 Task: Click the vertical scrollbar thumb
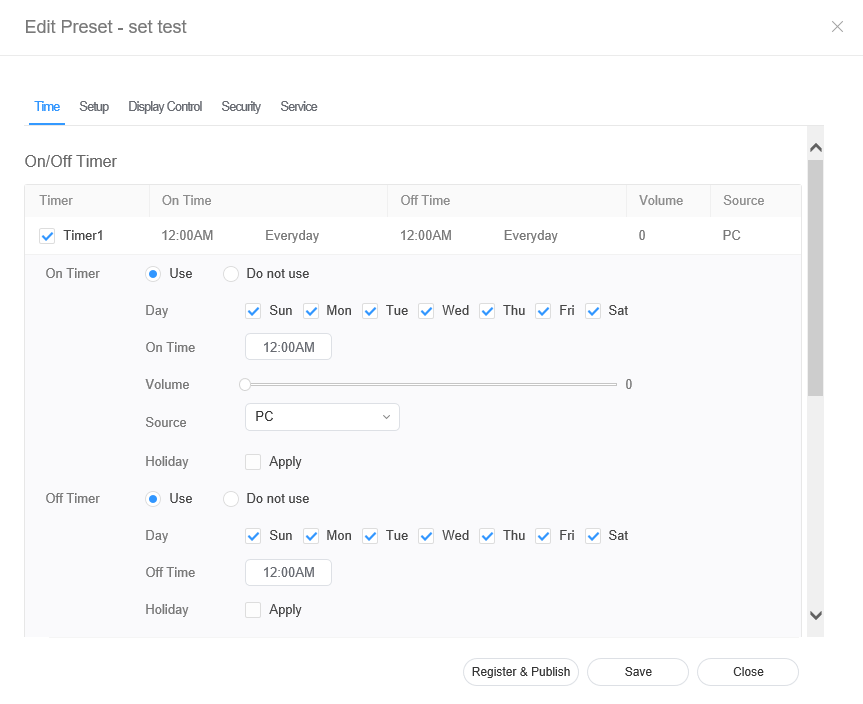[815, 277]
